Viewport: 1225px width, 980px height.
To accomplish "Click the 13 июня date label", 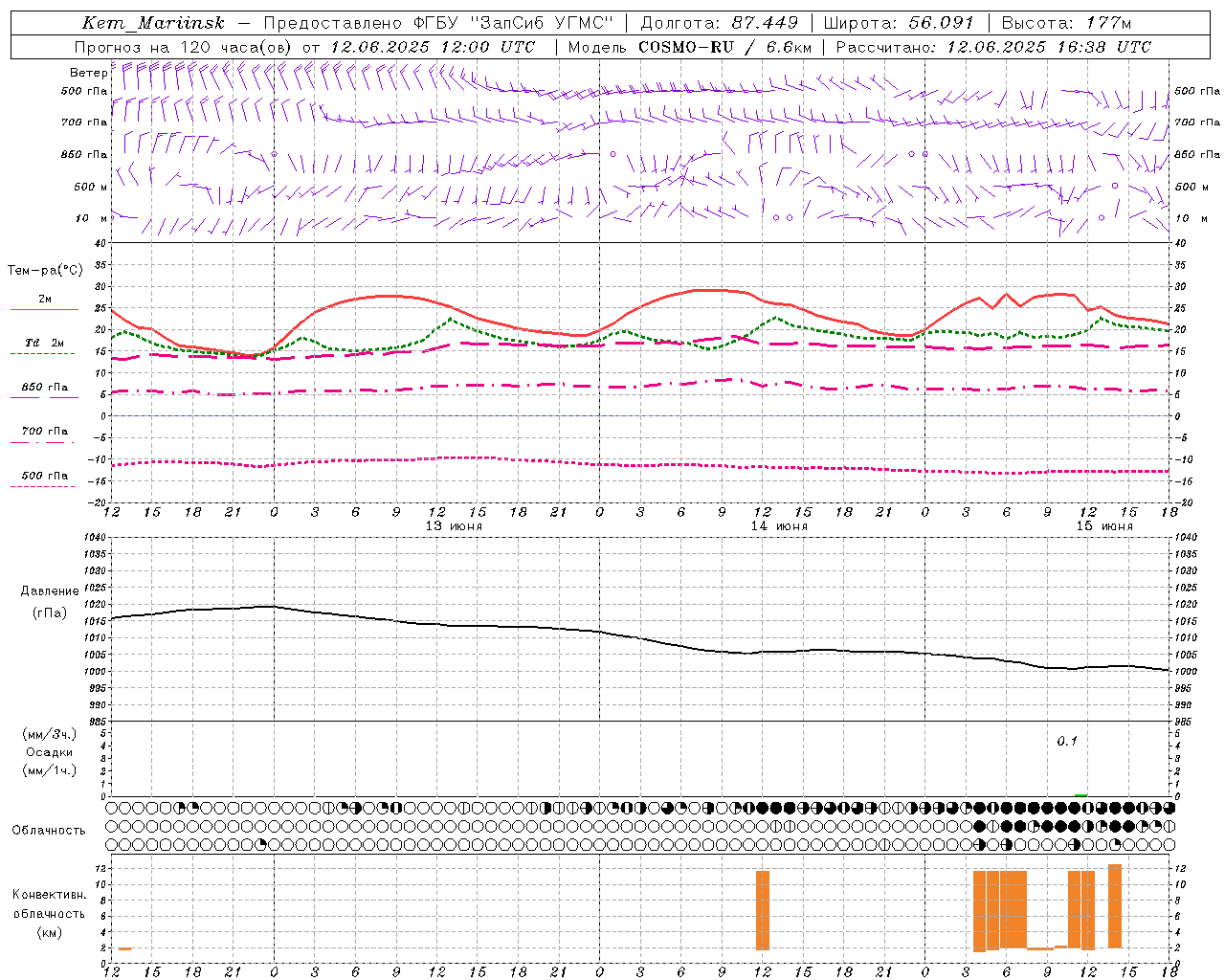I will coord(454,526).
